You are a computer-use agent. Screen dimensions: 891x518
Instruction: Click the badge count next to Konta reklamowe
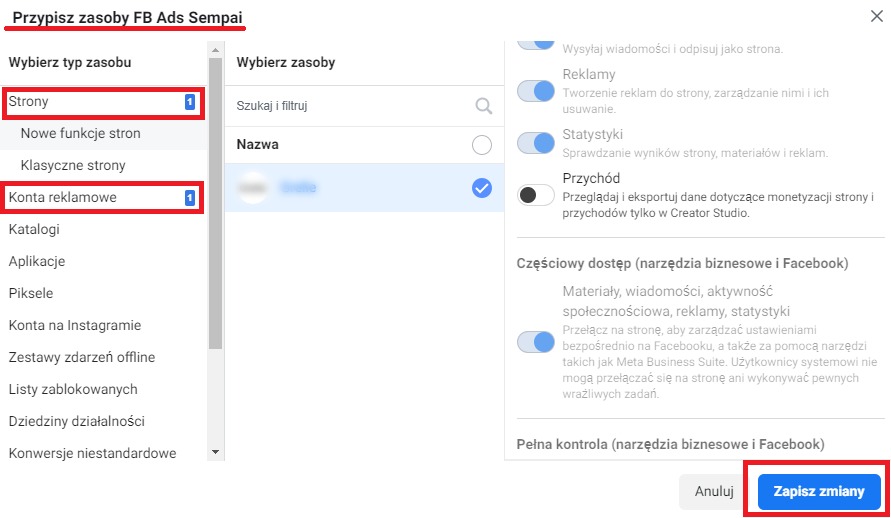pyautogui.click(x=190, y=198)
